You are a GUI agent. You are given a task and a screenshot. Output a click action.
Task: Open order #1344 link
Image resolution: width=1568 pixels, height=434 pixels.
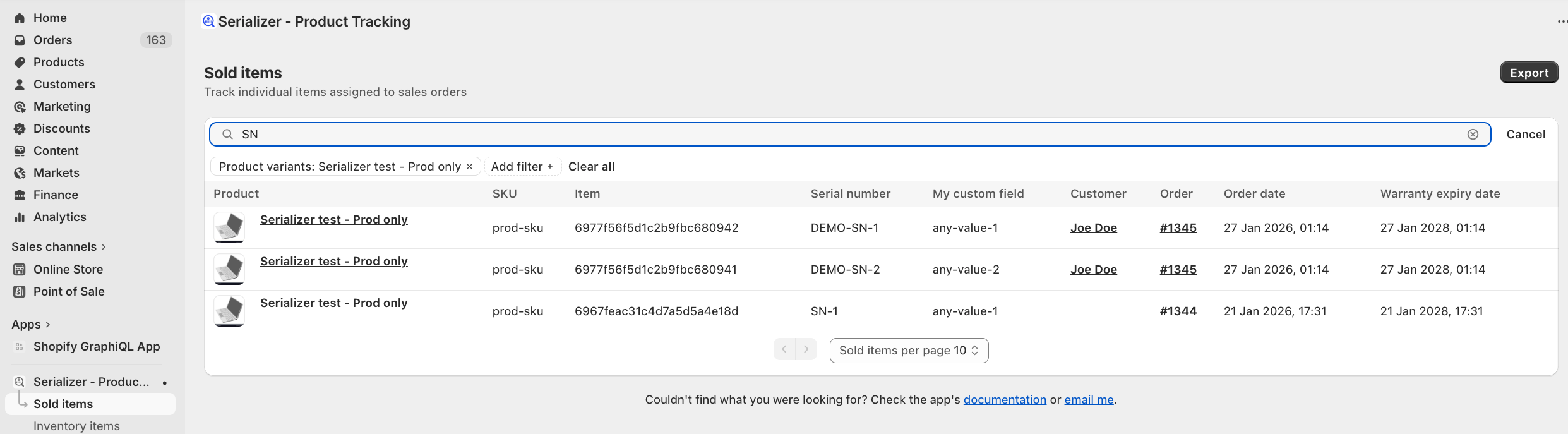[x=1178, y=311]
